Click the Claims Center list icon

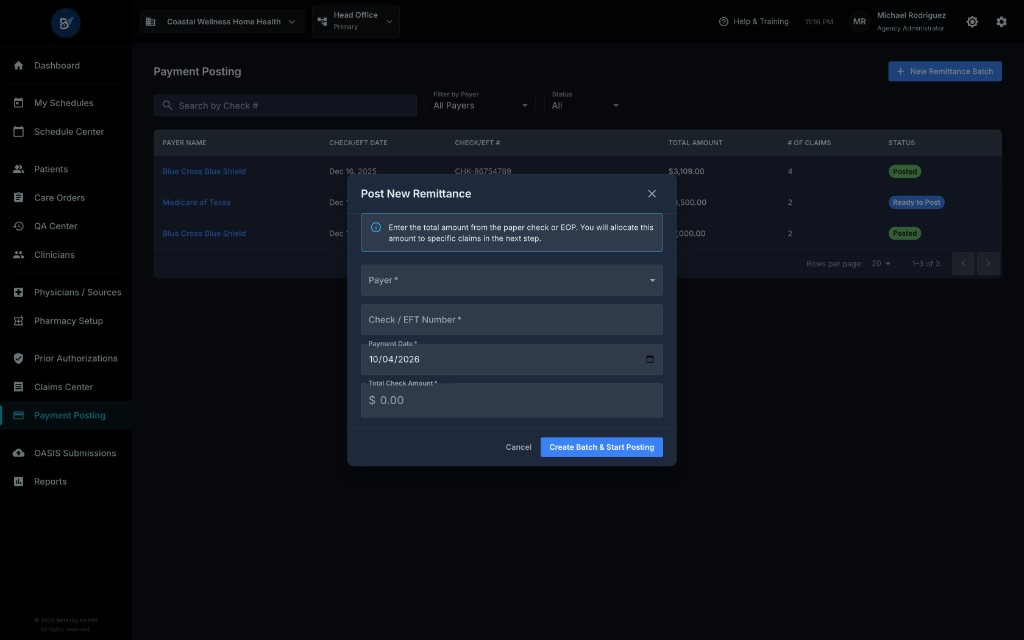pos(18,387)
